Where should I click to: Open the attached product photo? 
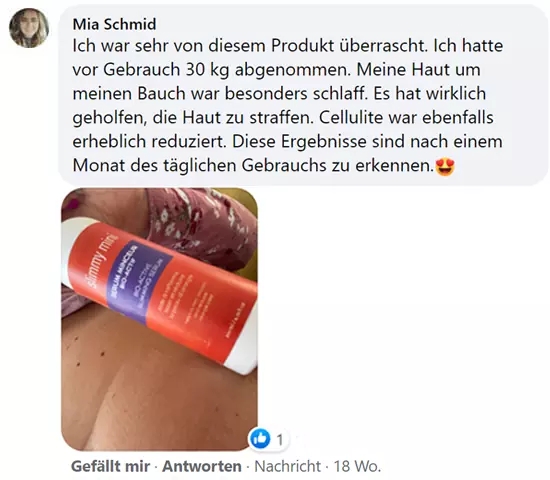coord(160,319)
